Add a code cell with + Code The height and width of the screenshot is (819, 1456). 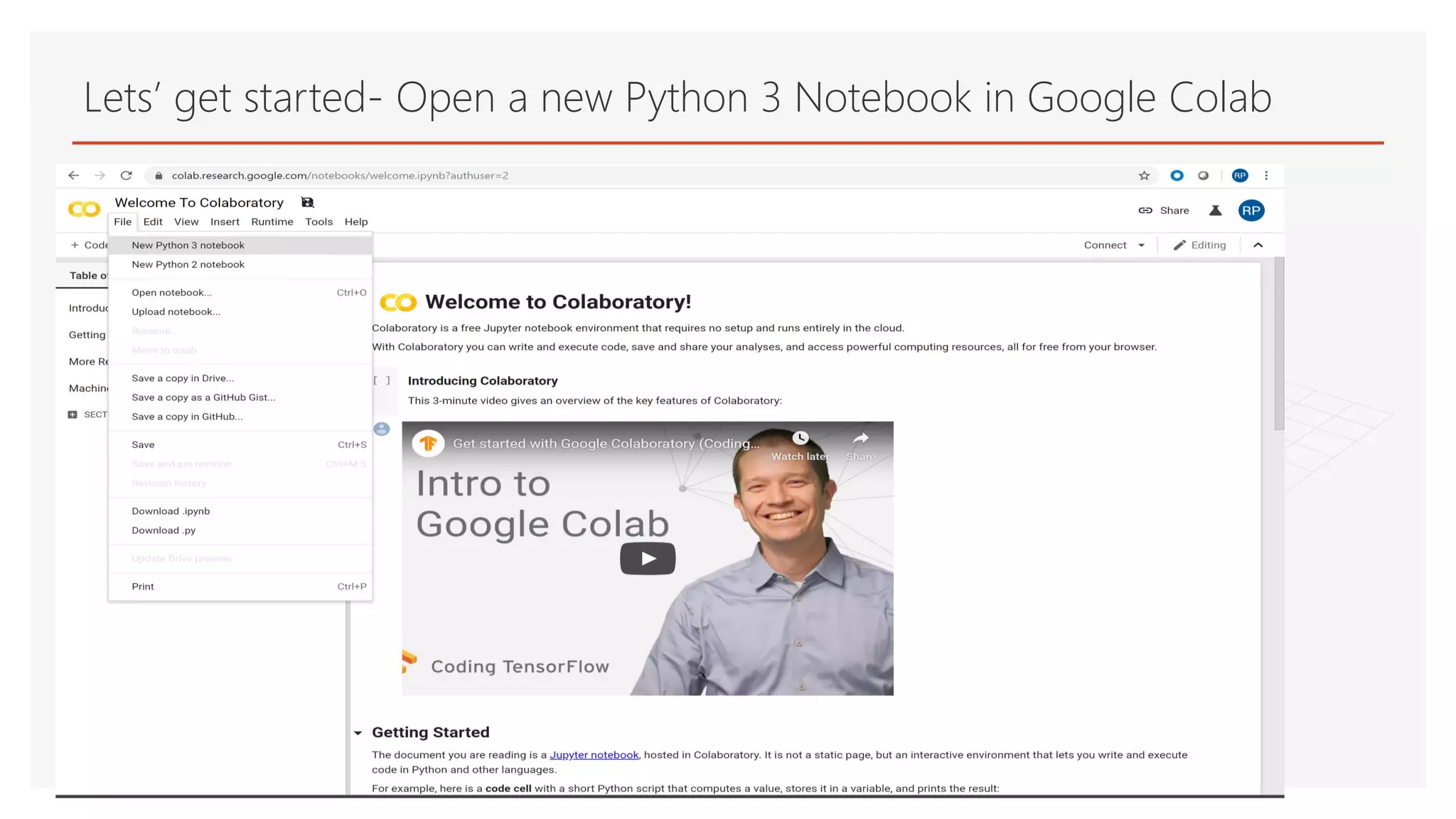[x=89, y=245]
